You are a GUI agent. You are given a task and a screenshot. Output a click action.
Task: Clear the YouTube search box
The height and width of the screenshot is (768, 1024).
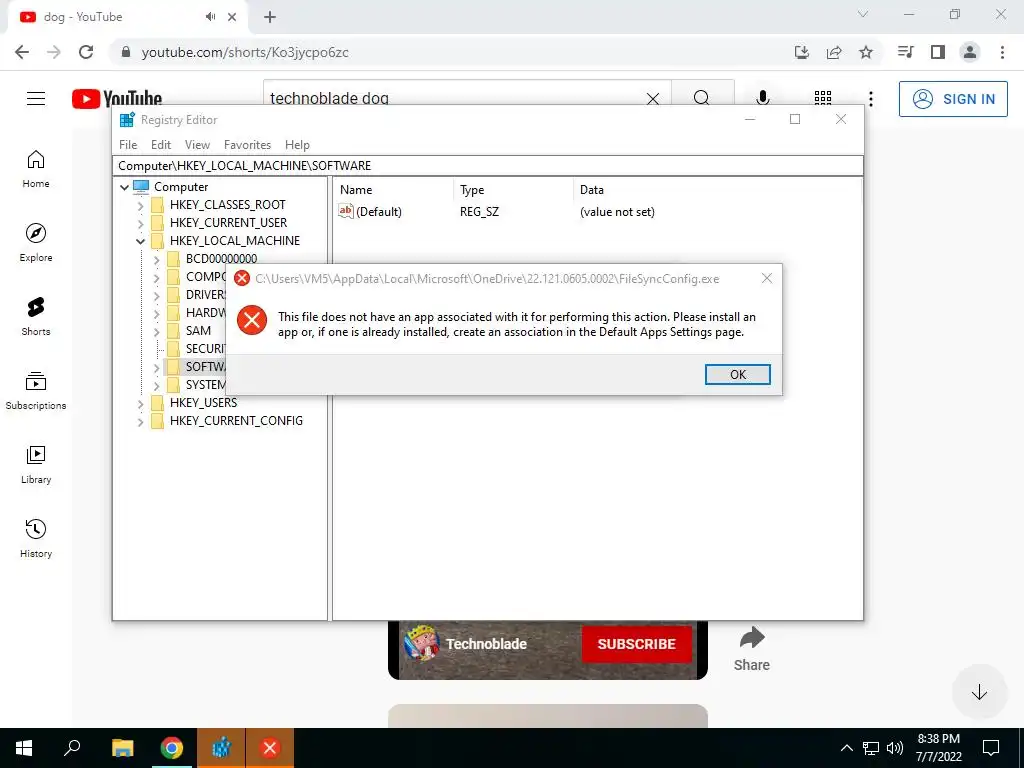coord(652,99)
